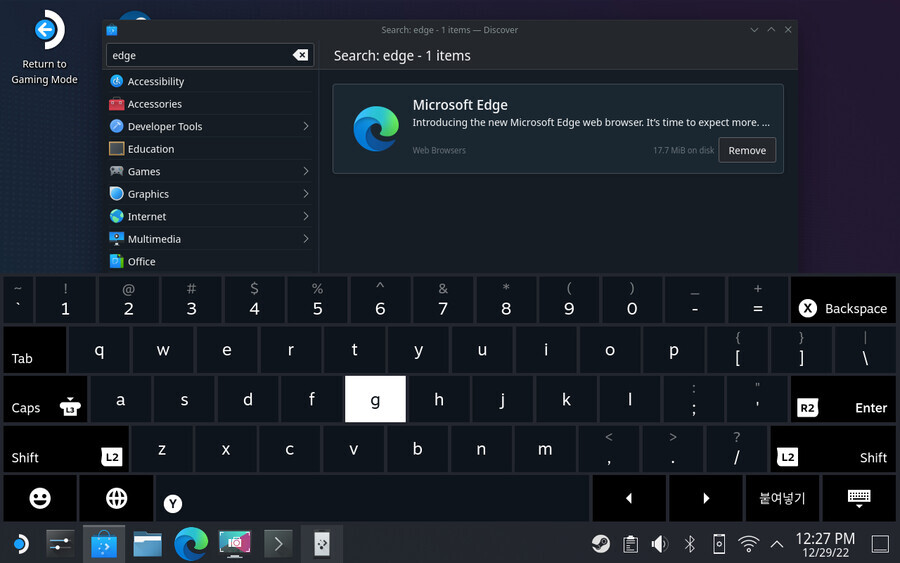This screenshot has height=563, width=900.
Task: Click Return to Gaming Mode desktop icon
Action: click(x=45, y=47)
